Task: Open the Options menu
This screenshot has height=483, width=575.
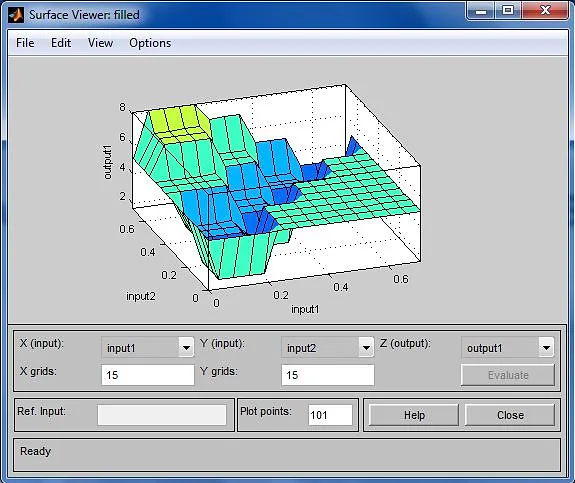Action: pyautogui.click(x=150, y=43)
